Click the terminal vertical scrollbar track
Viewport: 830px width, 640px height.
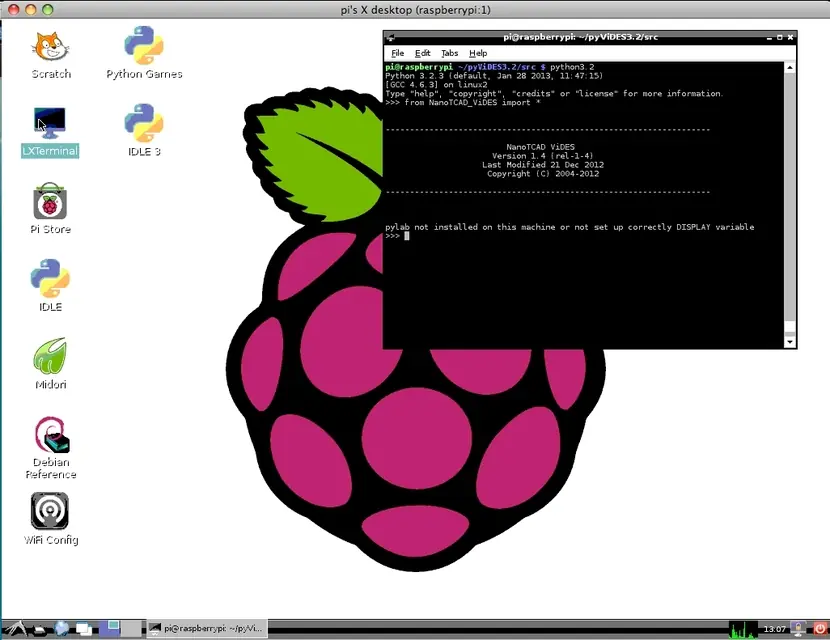[790, 201]
